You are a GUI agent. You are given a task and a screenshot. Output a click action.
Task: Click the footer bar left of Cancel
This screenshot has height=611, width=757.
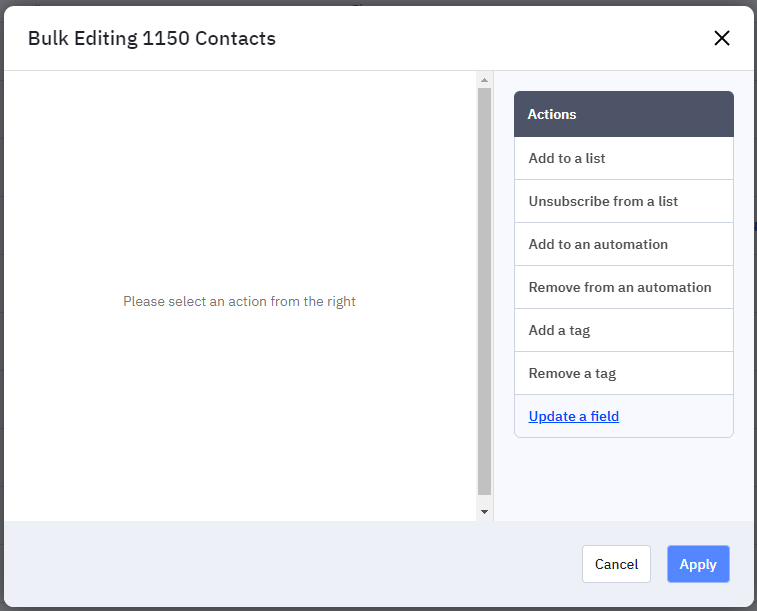(x=290, y=564)
